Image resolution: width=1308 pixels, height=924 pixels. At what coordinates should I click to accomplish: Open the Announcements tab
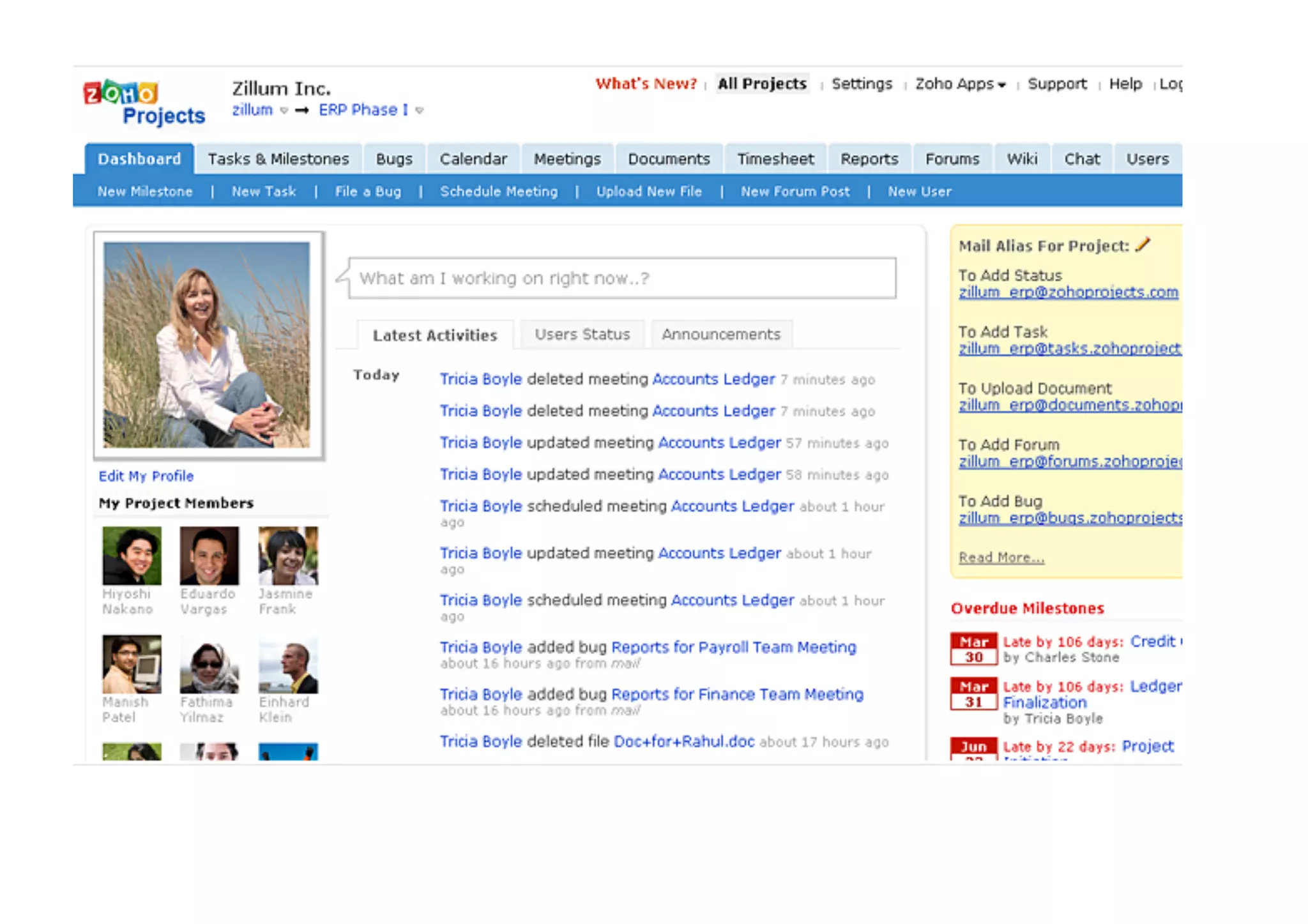tap(720, 335)
